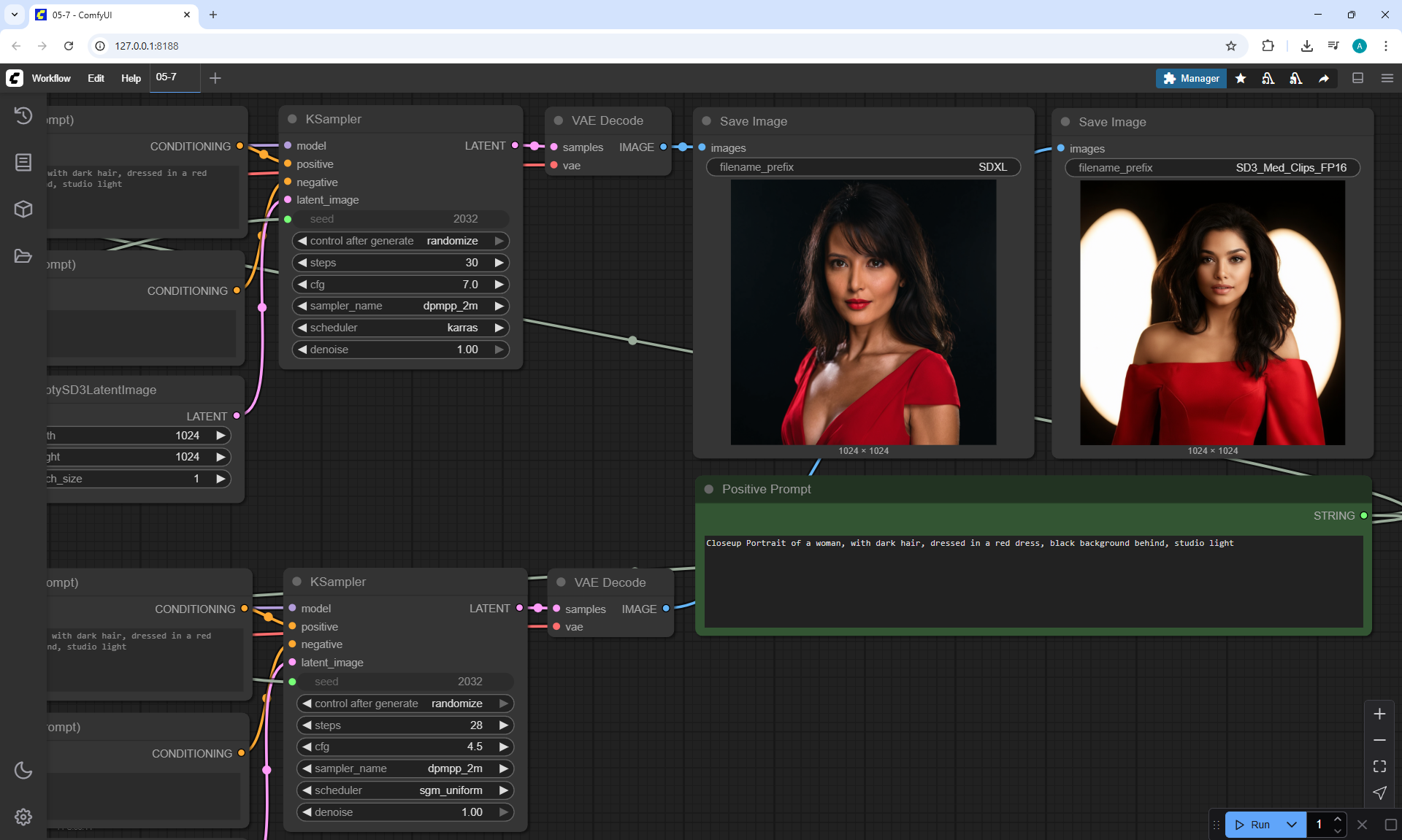
Task: Open the Workflow menu
Action: pyautogui.click(x=51, y=78)
